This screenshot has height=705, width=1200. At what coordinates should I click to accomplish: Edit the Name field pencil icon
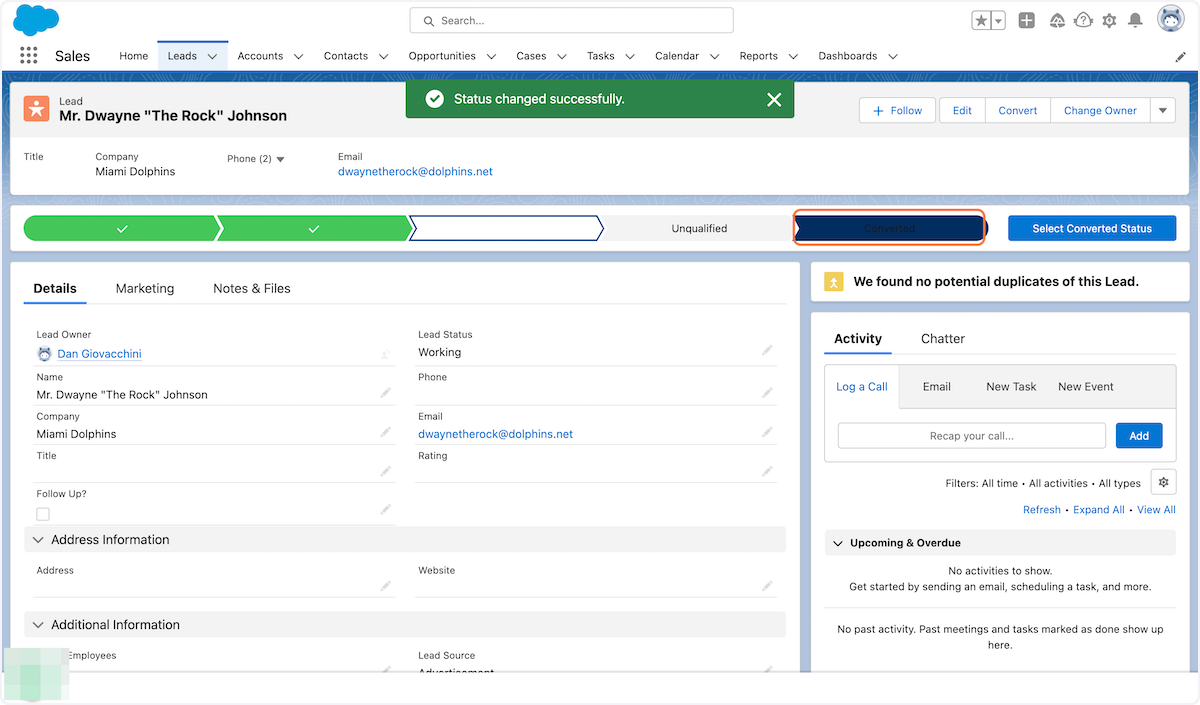(x=385, y=393)
